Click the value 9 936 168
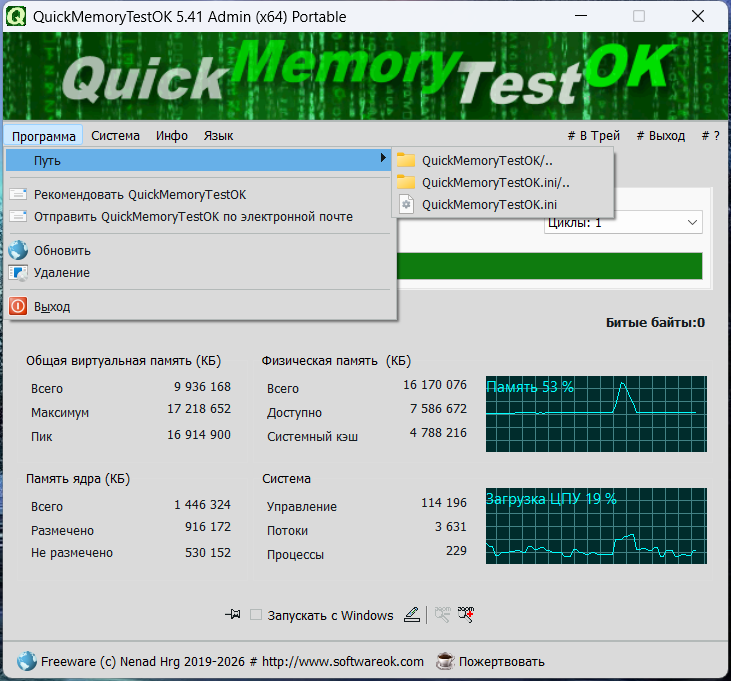Viewport: 731px width, 681px height. (202, 387)
